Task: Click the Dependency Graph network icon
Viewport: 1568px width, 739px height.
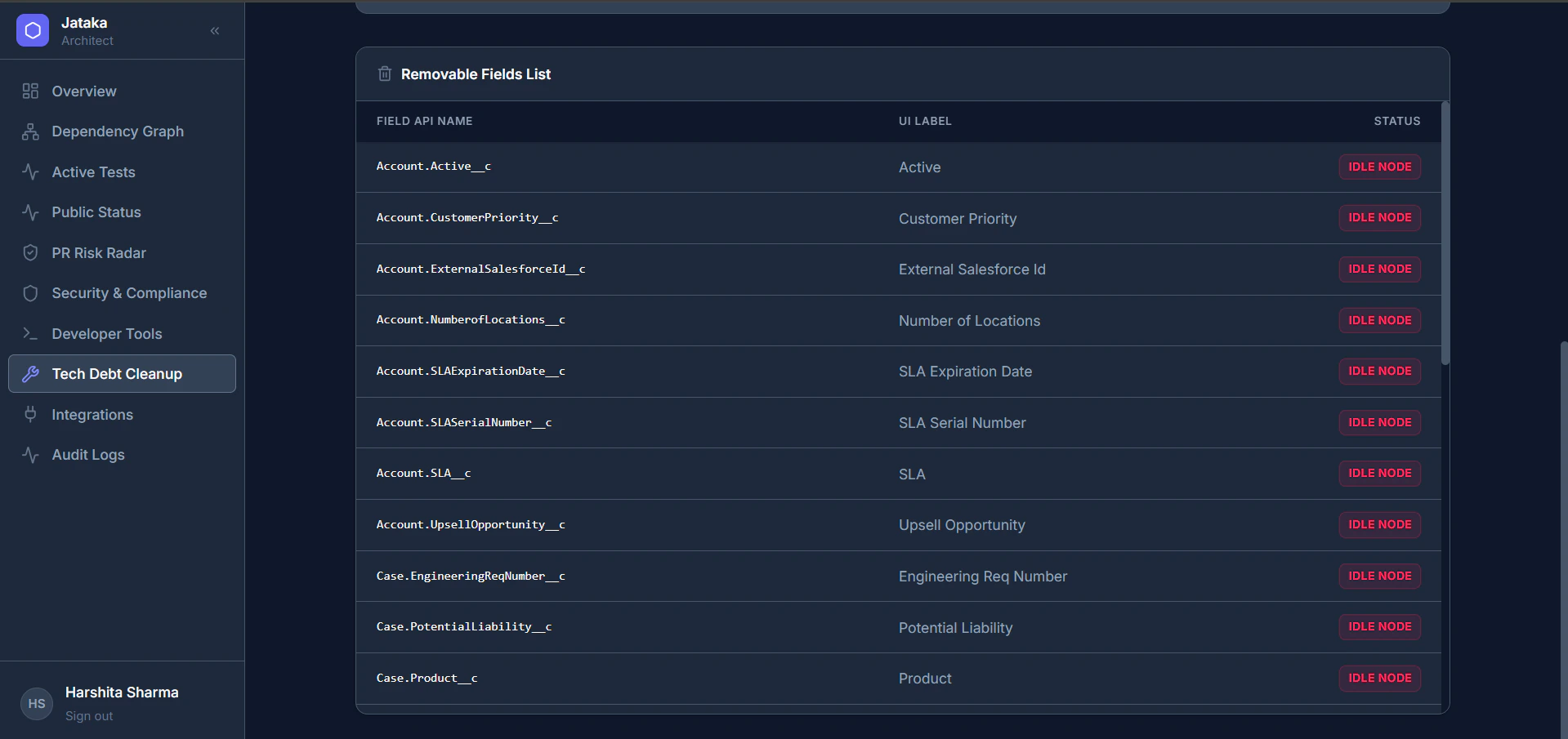Action: point(30,131)
